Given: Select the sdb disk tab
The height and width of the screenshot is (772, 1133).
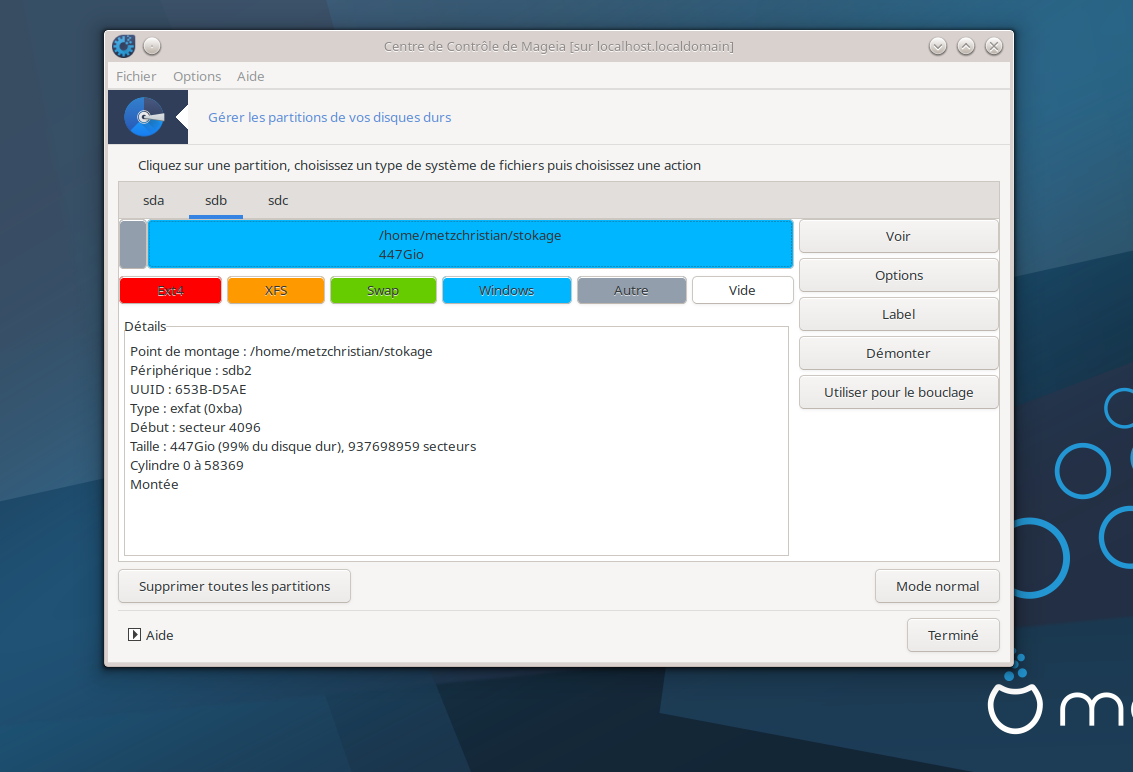Looking at the screenshot, I should (x=216, y=201).
